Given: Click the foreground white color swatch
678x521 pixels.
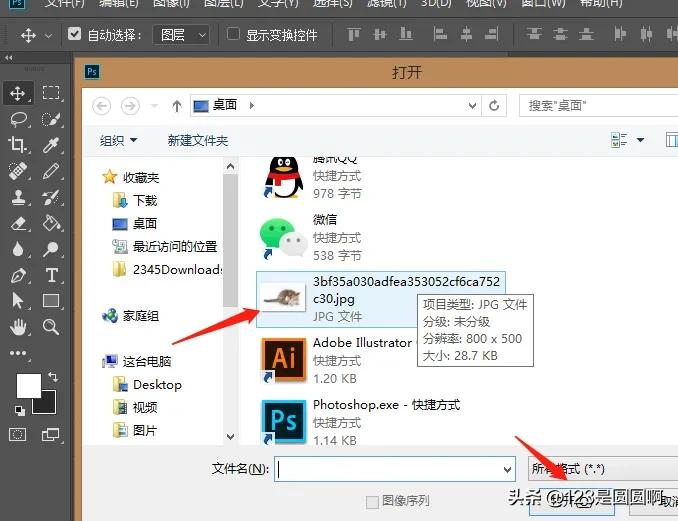Looking at the screenshot, I should click(x=27, y=384).
